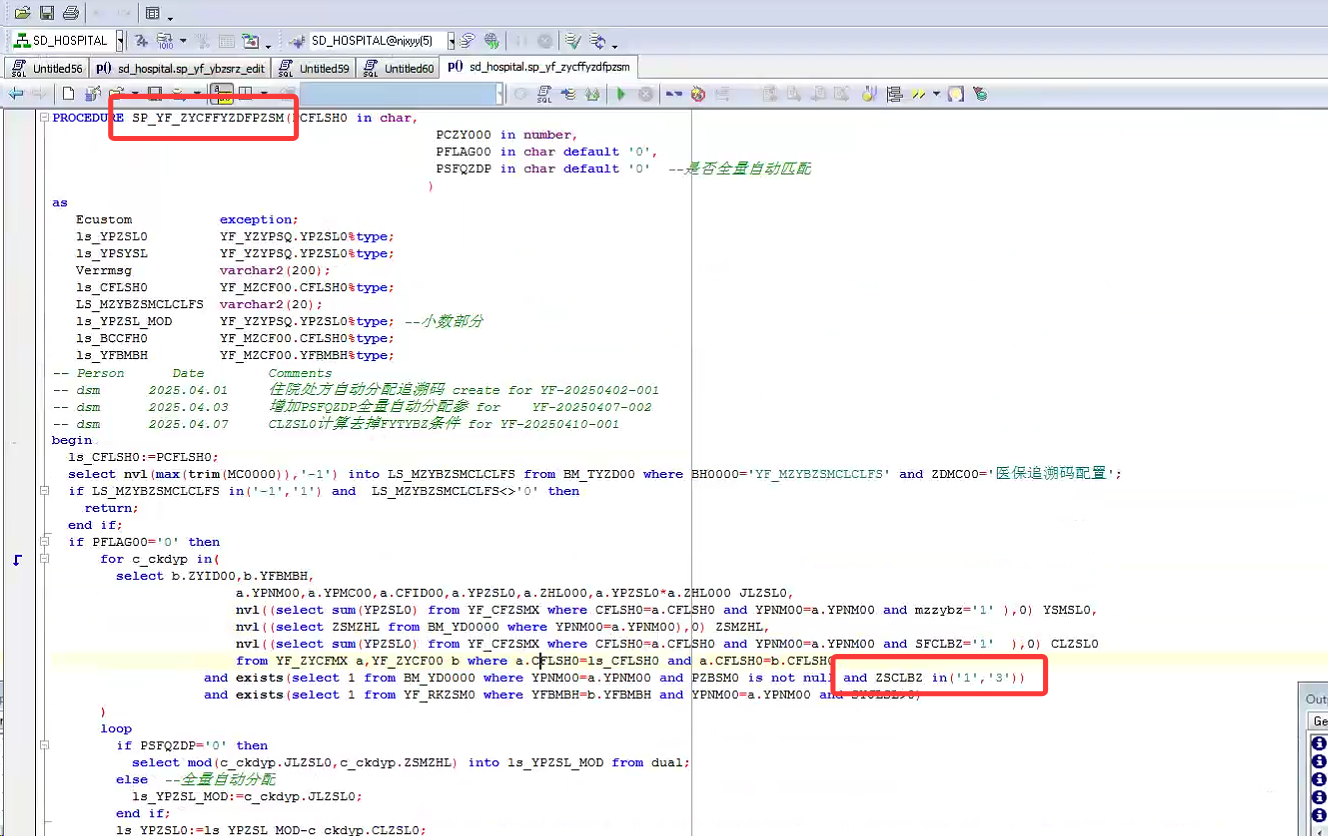Open the SD_HOSPITAL@njxyy(5) session dropdown
Screen dimensions: 1328x836
pos(451,41)
